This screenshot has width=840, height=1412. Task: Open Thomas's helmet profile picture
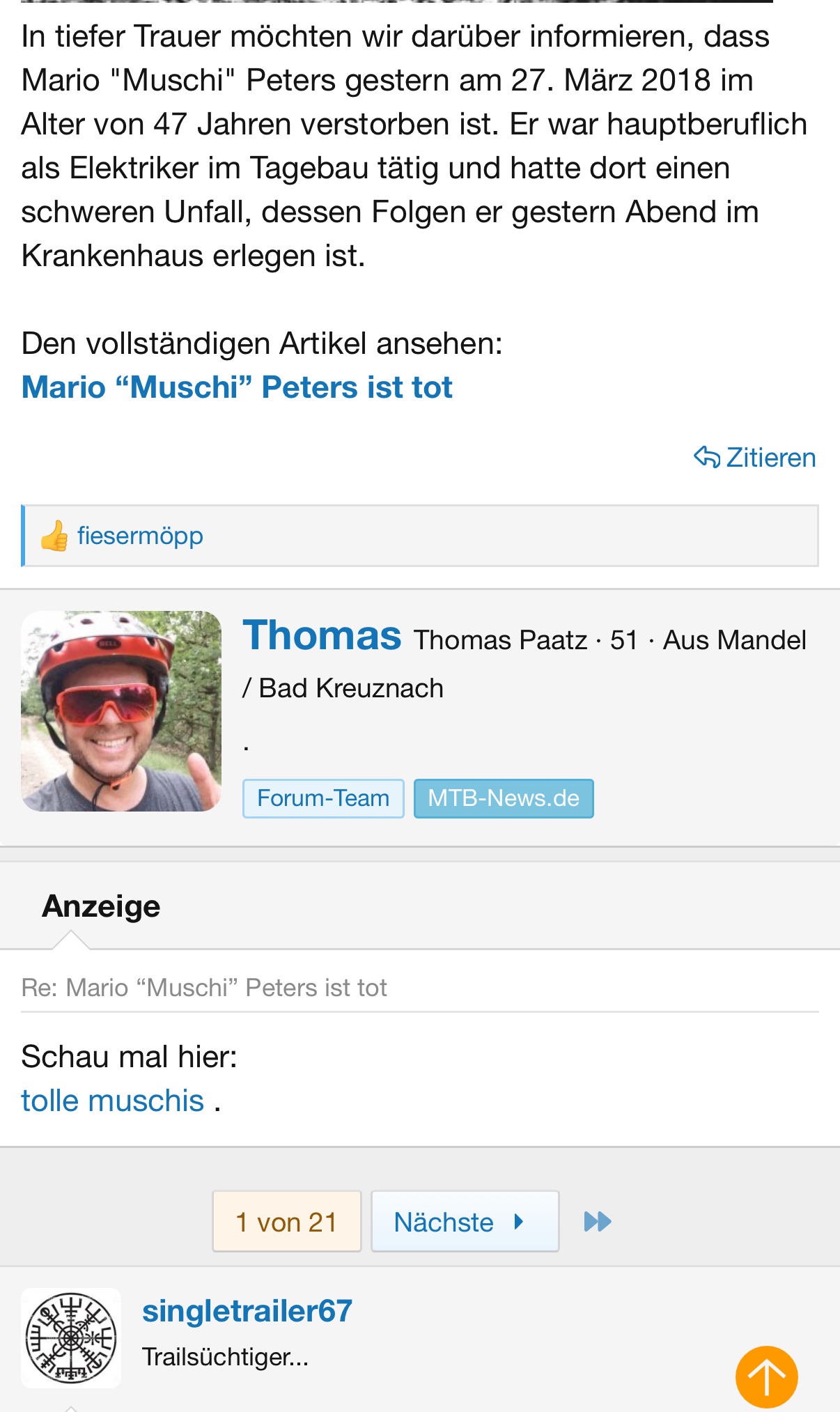tap(121, 711)
